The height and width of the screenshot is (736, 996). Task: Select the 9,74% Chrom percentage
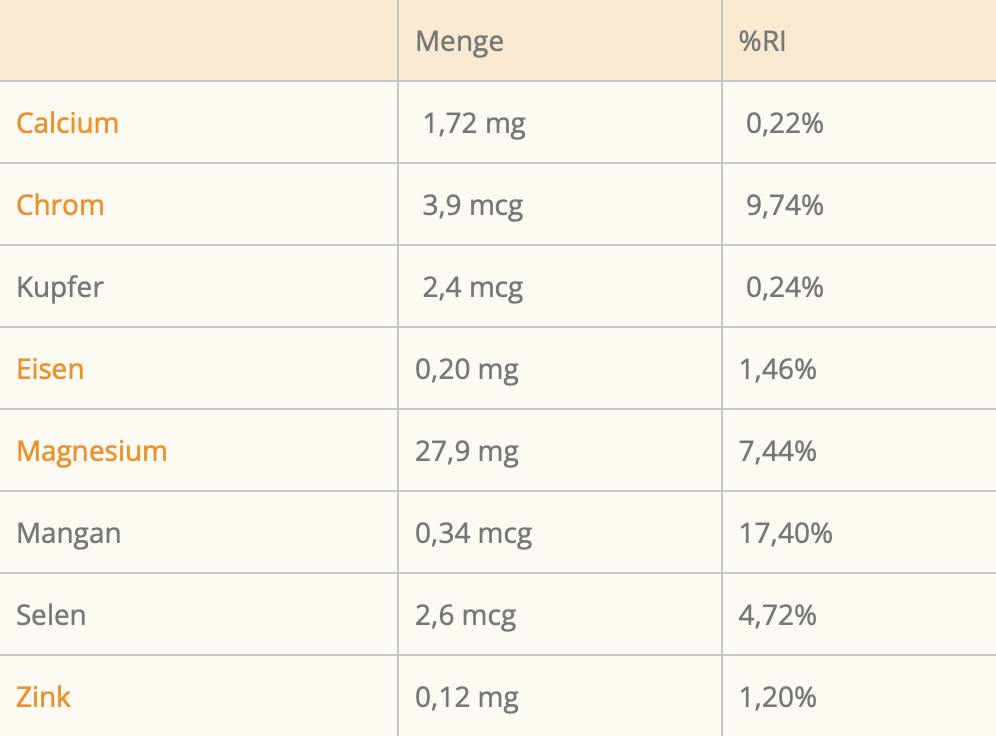785,205
